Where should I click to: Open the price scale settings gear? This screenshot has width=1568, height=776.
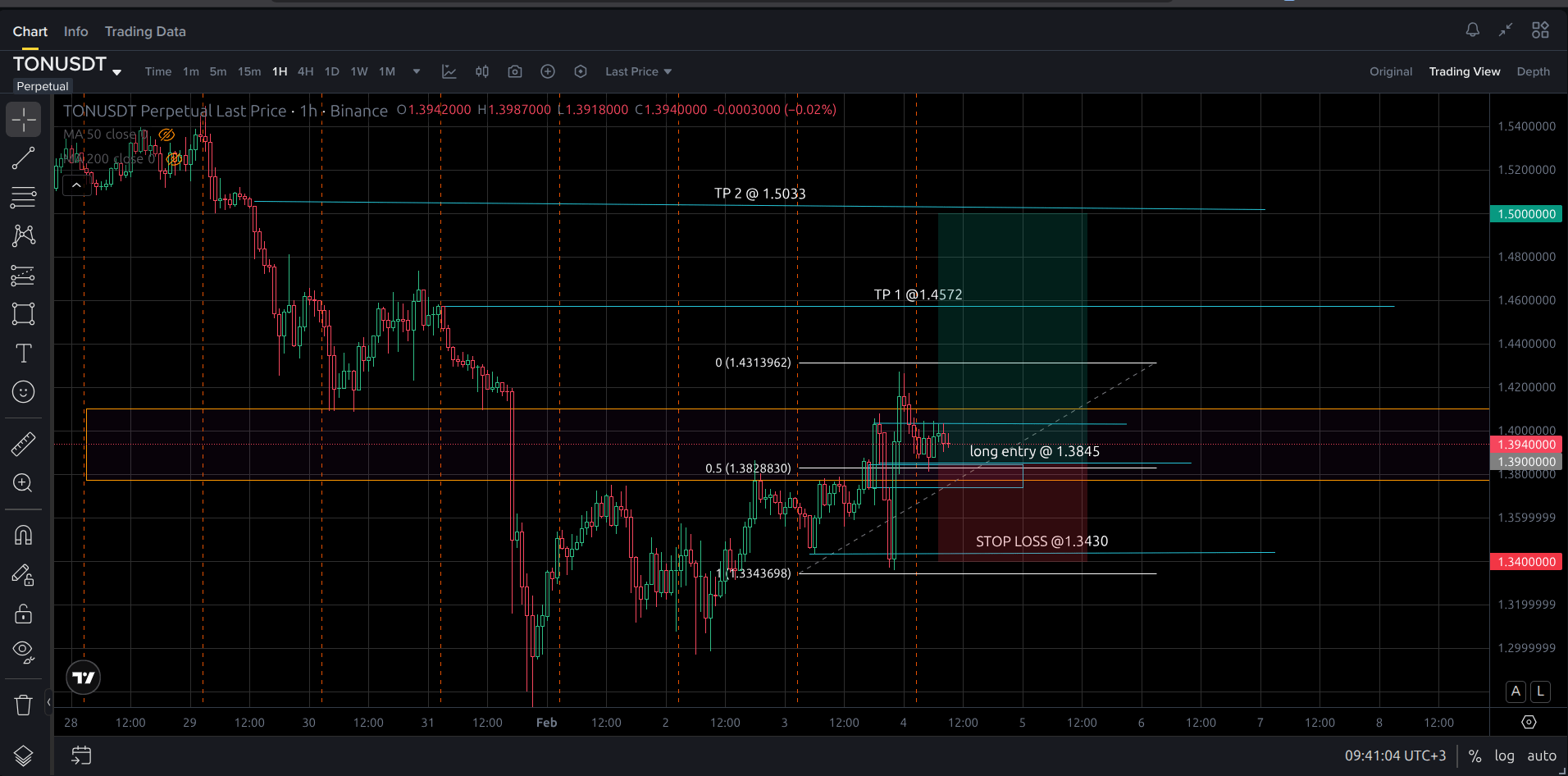1529,722
